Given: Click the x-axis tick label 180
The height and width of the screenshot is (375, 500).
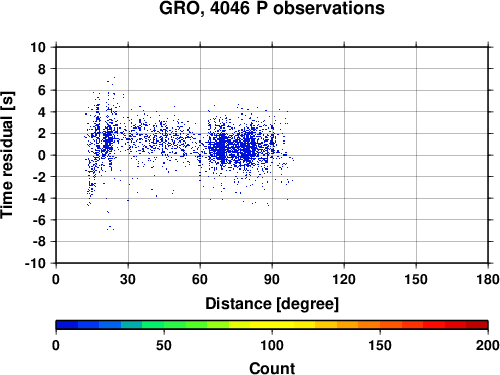Looking at the screenshot, I should (x=488, y=279).
